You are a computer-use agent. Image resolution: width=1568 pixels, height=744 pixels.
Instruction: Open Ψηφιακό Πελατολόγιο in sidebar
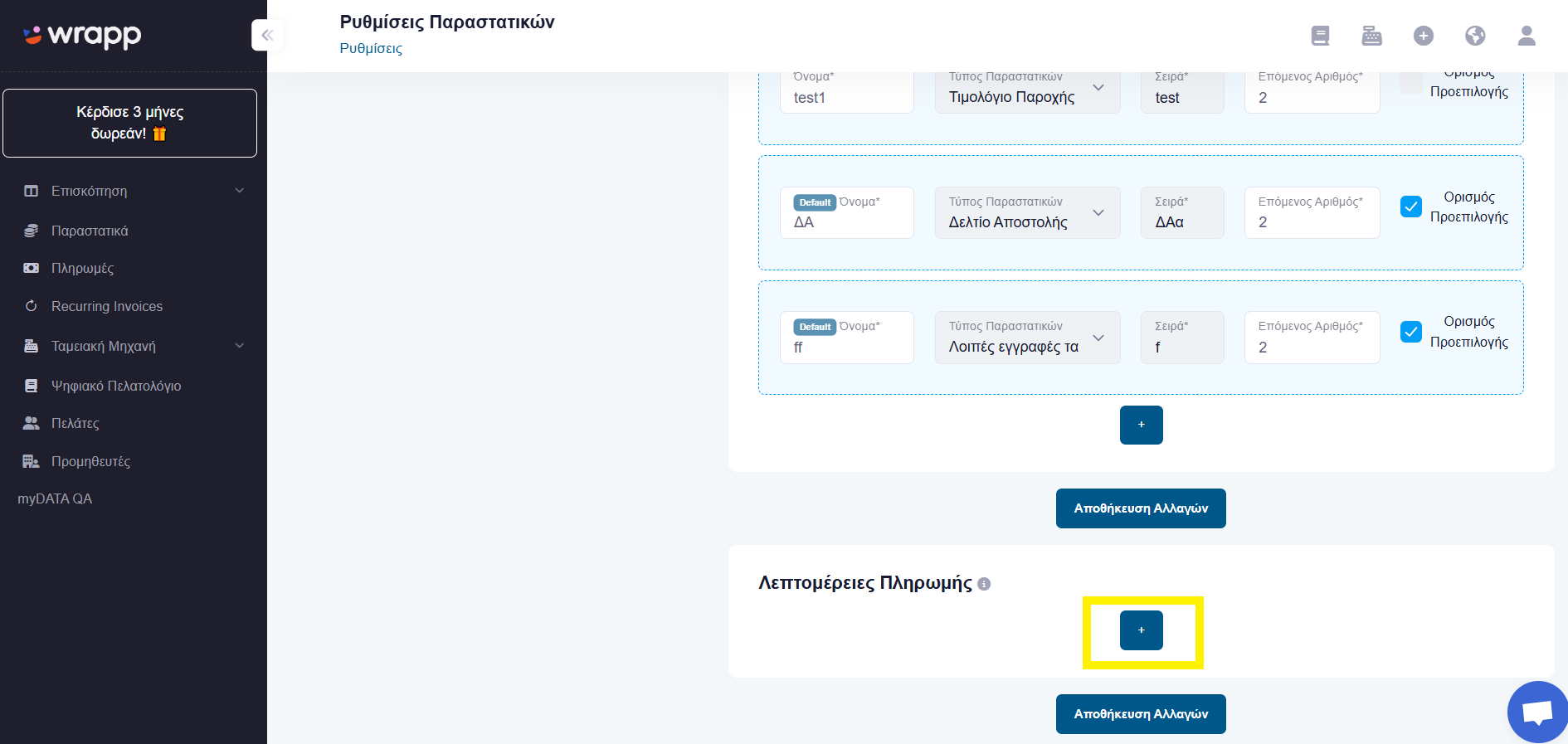coord(116,386)
